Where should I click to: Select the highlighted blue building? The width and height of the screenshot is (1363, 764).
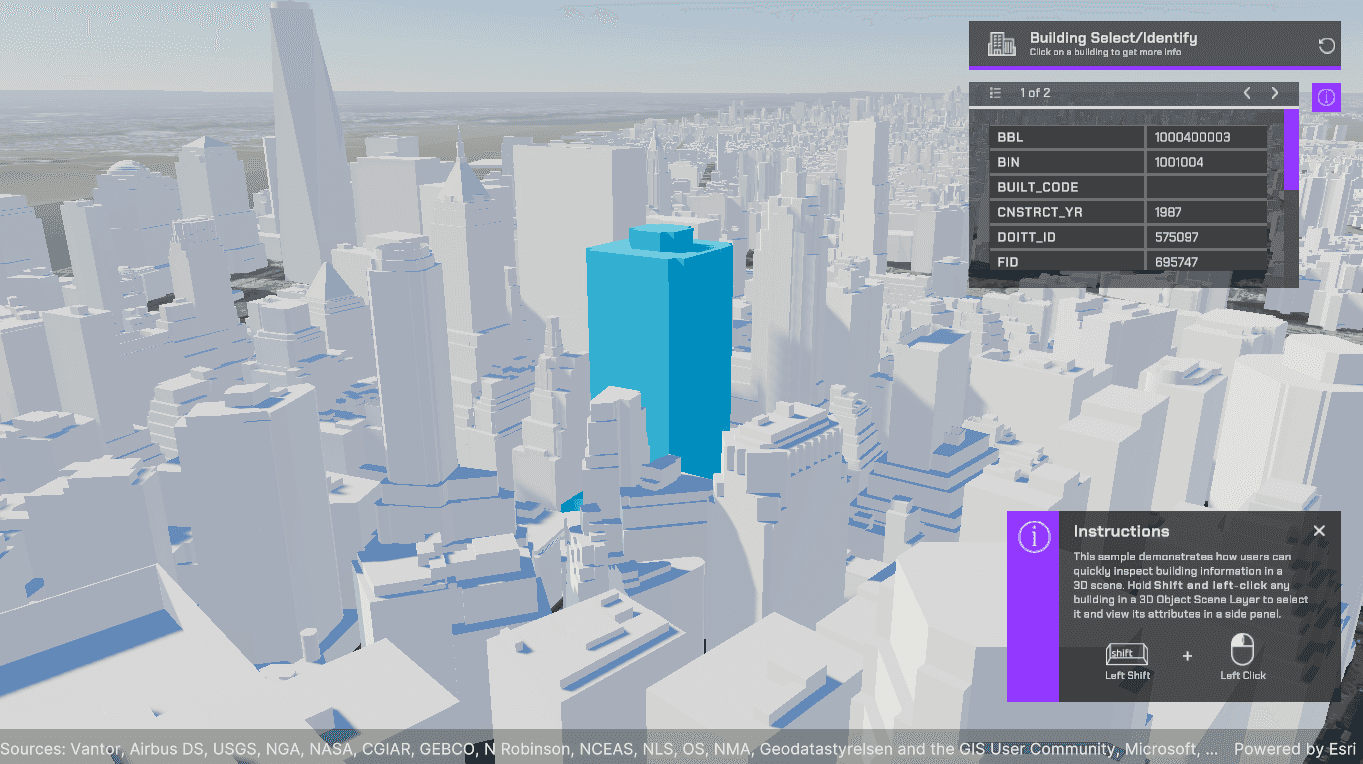click(x=660, y=350)
